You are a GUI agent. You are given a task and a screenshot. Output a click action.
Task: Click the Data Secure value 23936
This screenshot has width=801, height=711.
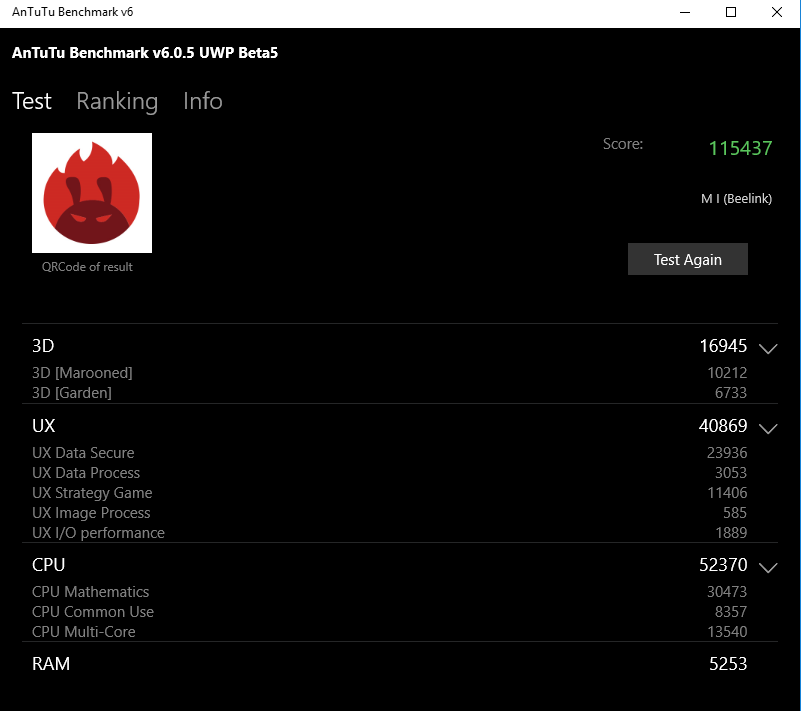click(727, 453)
